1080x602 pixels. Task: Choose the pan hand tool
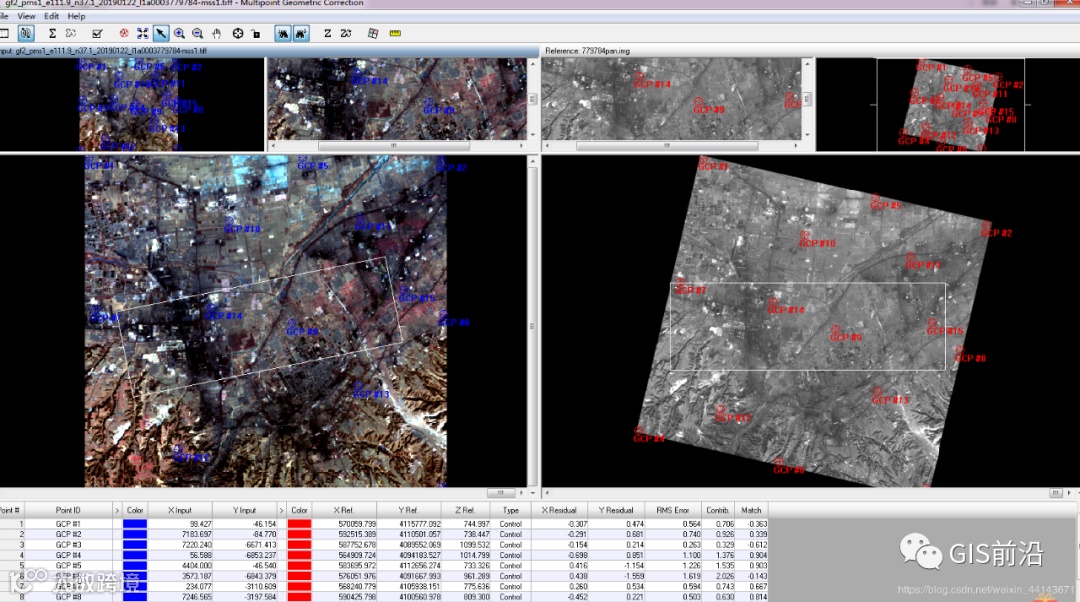[x=216, y=34]
